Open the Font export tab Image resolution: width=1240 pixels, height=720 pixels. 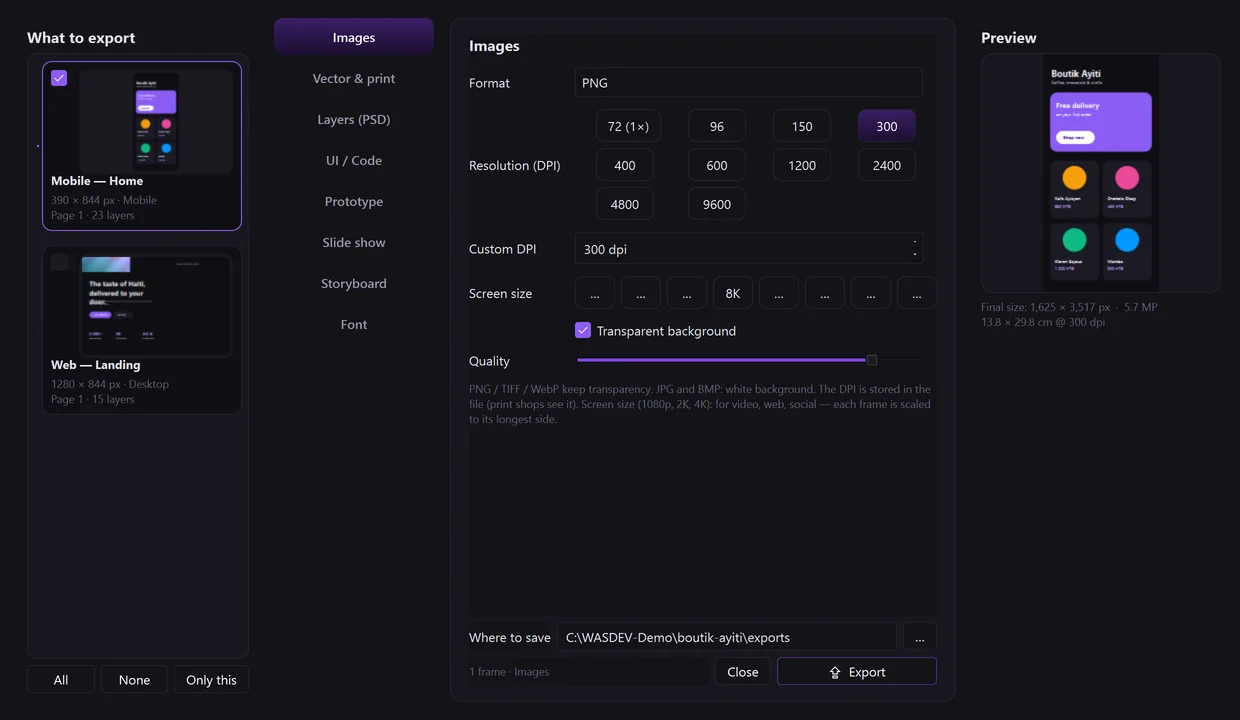pyautogui.click(x=354, y=324)
